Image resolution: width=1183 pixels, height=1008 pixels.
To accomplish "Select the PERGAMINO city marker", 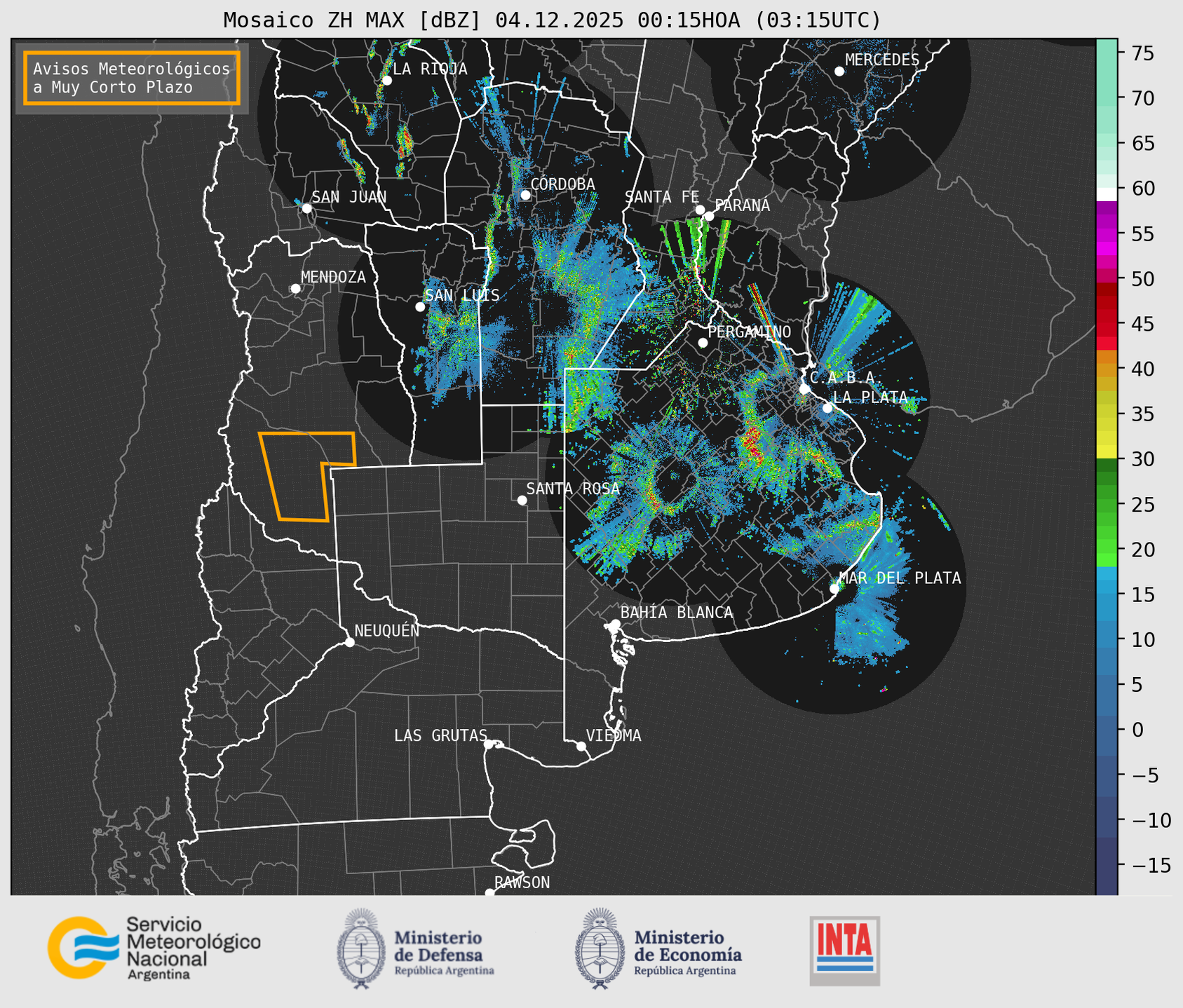I will click(x=703, y=343).
